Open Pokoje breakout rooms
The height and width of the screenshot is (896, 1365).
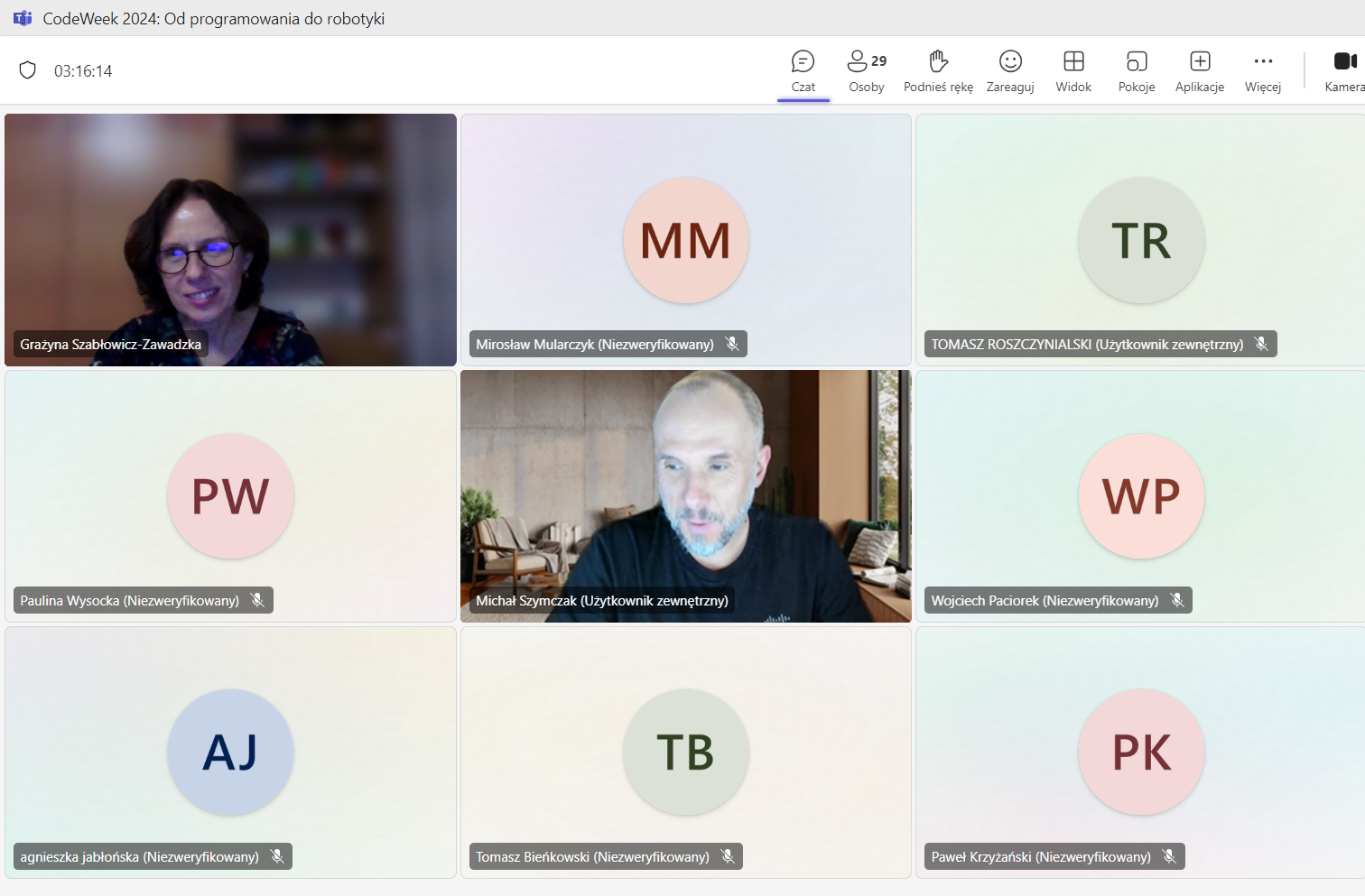1137,71
